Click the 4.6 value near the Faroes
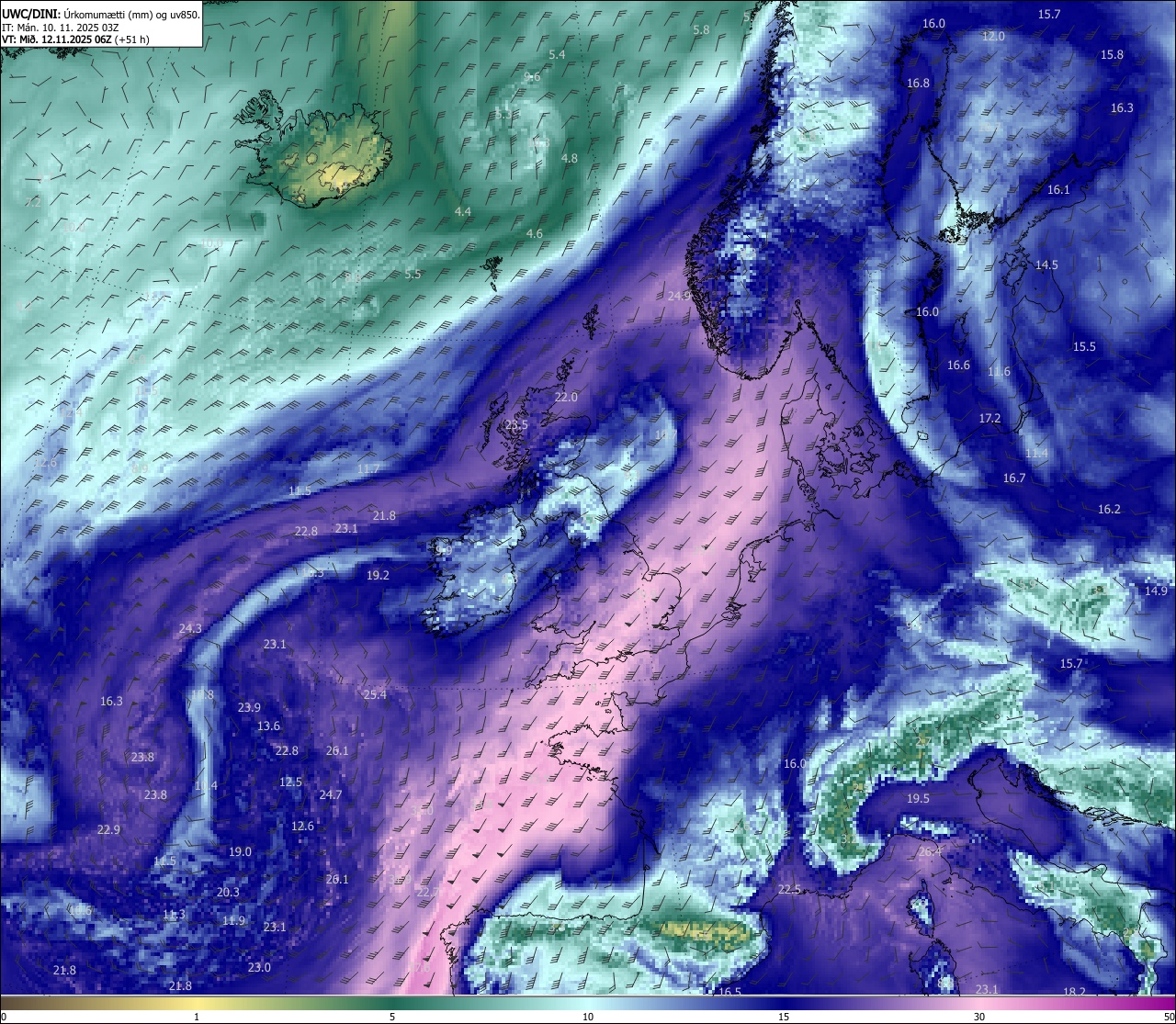Screen dimensions: 1176x1024 [x=534, y=233]
